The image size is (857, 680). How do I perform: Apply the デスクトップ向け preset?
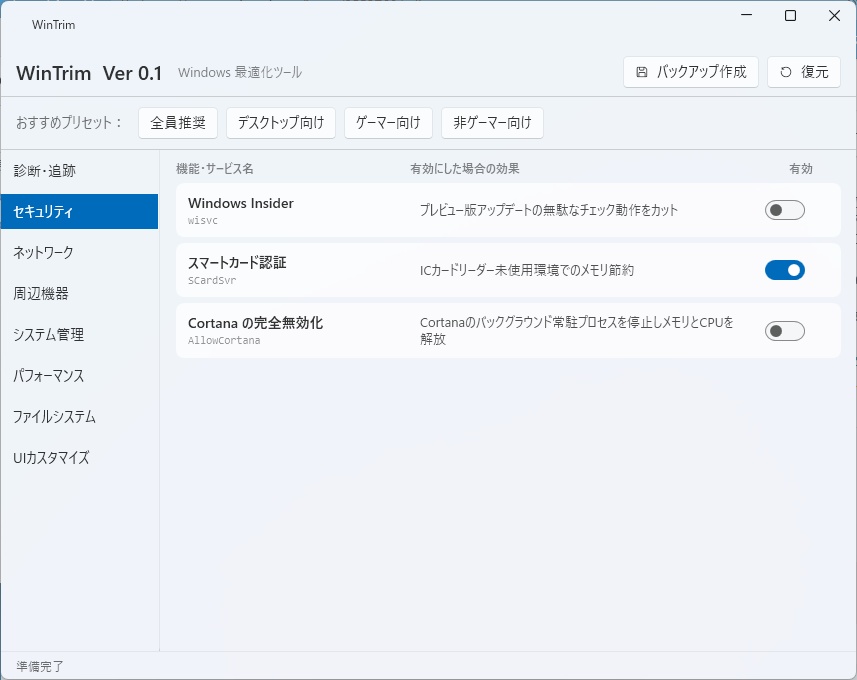tap(280, 122)
